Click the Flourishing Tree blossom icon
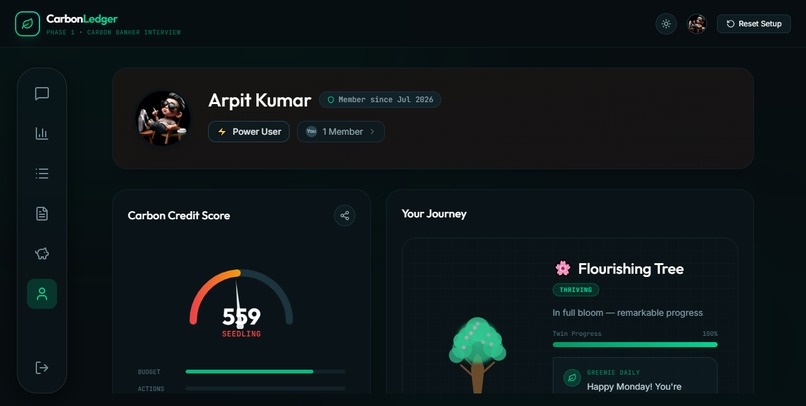This screenshot has height=406, width=806. [563, 268]
